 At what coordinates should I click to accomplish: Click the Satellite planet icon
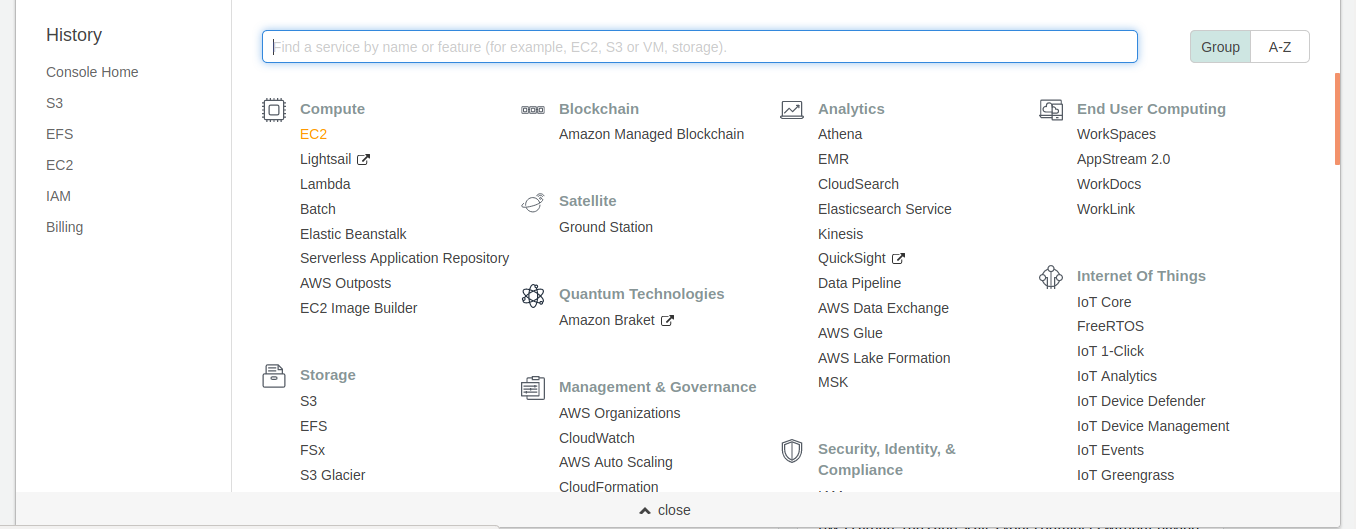(533, 202)
